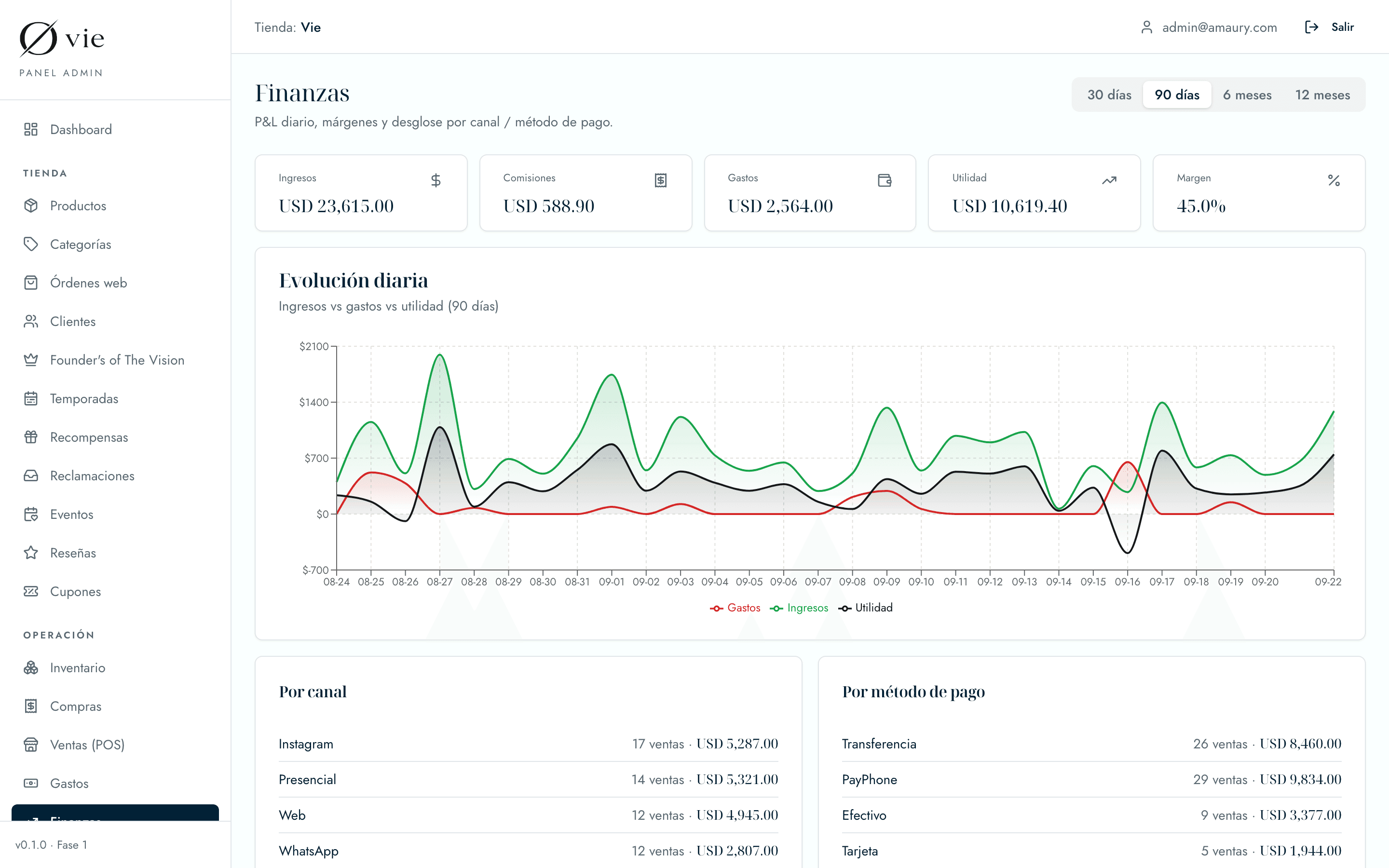Click the WhatsApp channel row
This screenshot has width=1389, height=868.
click(x=528, y=851)
